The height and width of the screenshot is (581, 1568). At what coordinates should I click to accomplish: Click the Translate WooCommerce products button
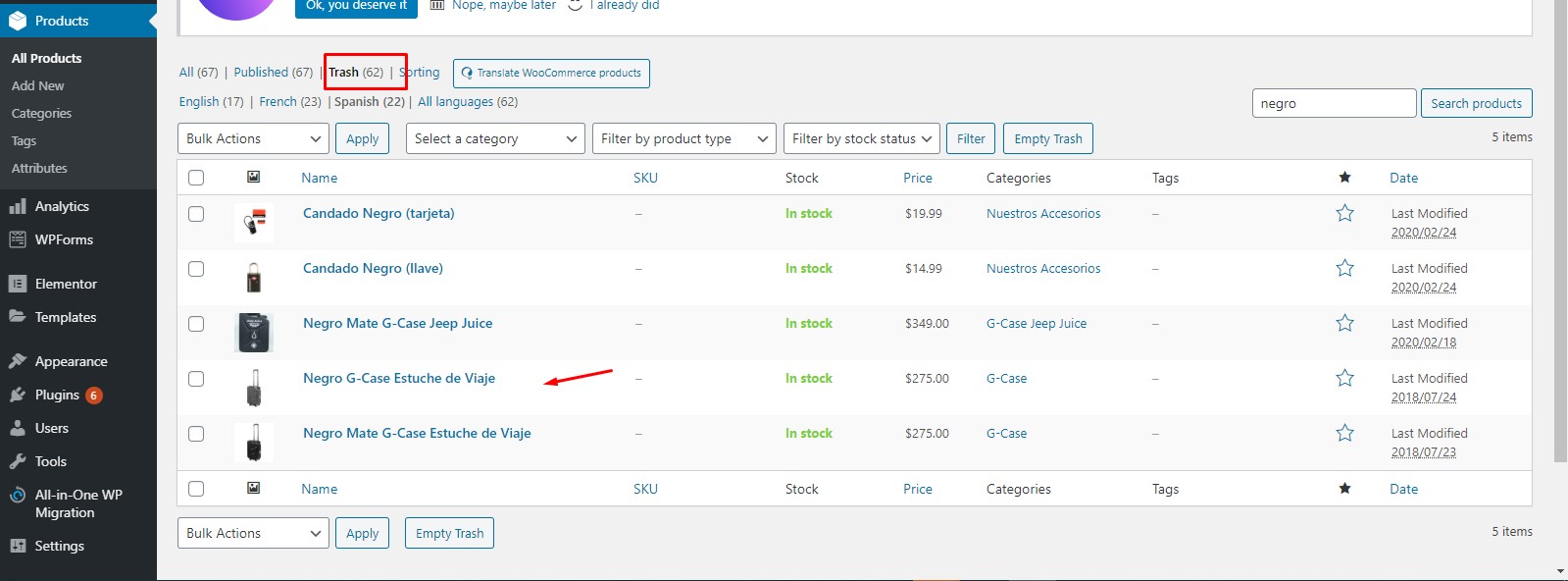pos(551,73)
